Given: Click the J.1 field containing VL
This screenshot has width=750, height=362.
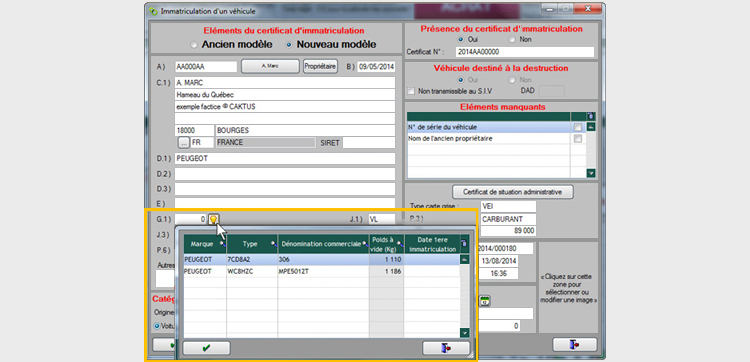Looking at the screenshot, I should click(x=382, y=219).
